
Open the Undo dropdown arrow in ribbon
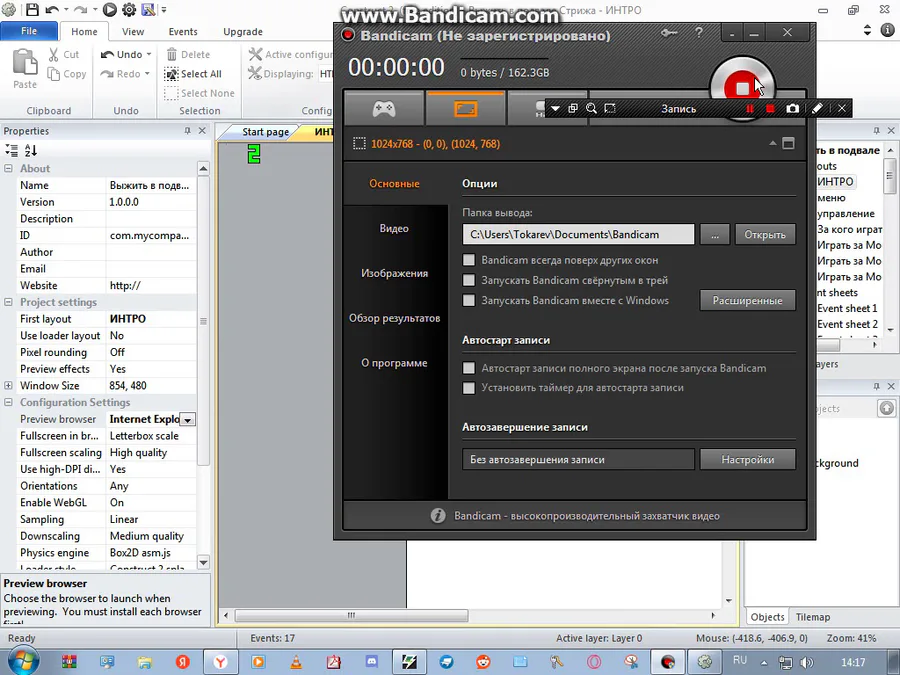149,54
